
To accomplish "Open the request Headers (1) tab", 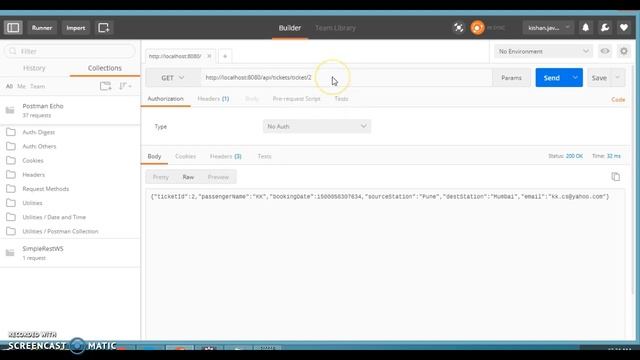I will [x=213, y=99].
